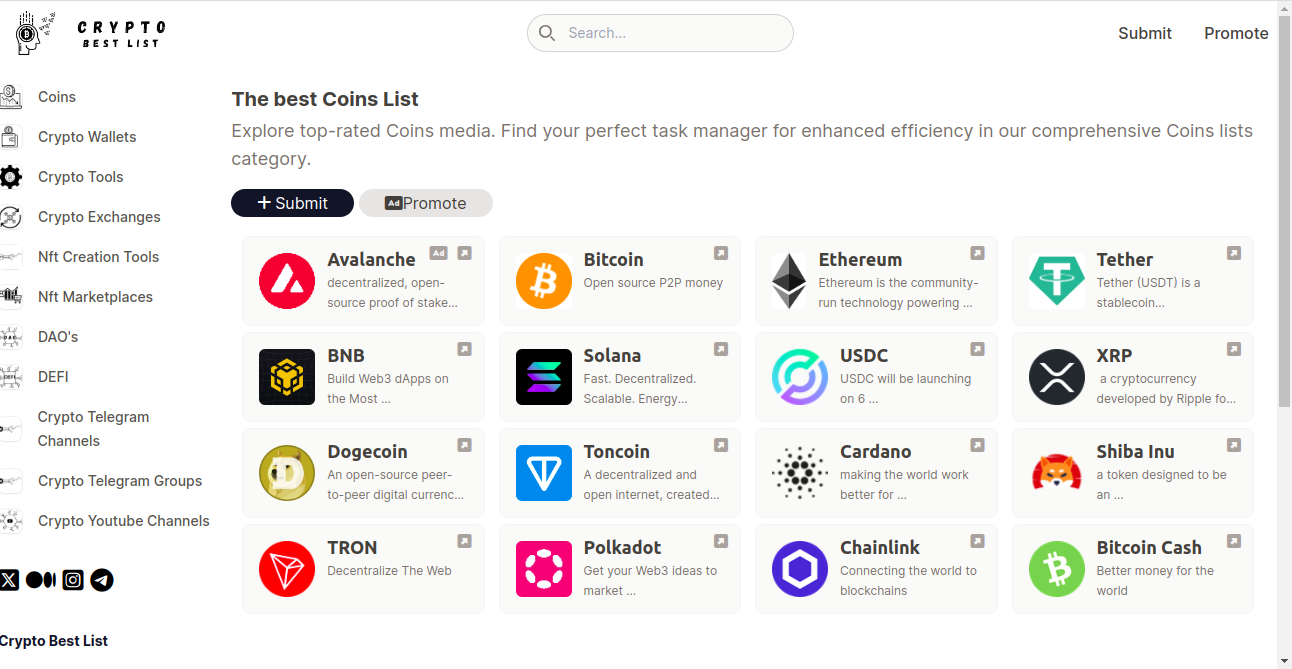Click the Ad badge on Avalanche card
This screenshot has width=1292, height=669.
click(x=438, y=253)
